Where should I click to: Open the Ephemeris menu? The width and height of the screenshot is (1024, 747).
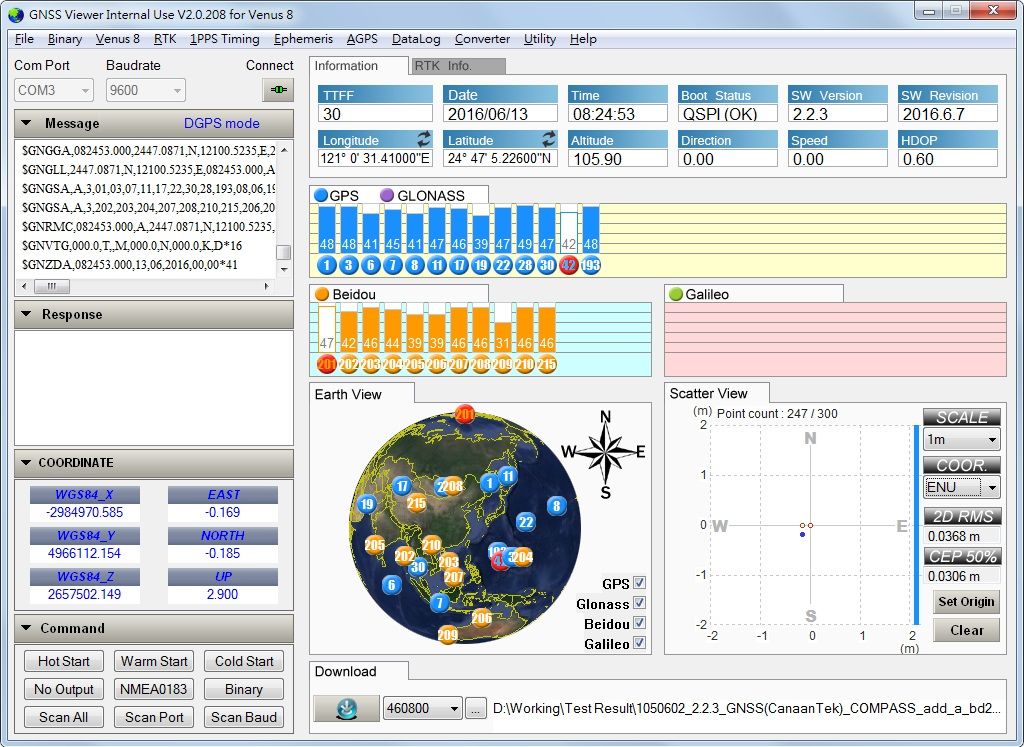click(303, 39)
